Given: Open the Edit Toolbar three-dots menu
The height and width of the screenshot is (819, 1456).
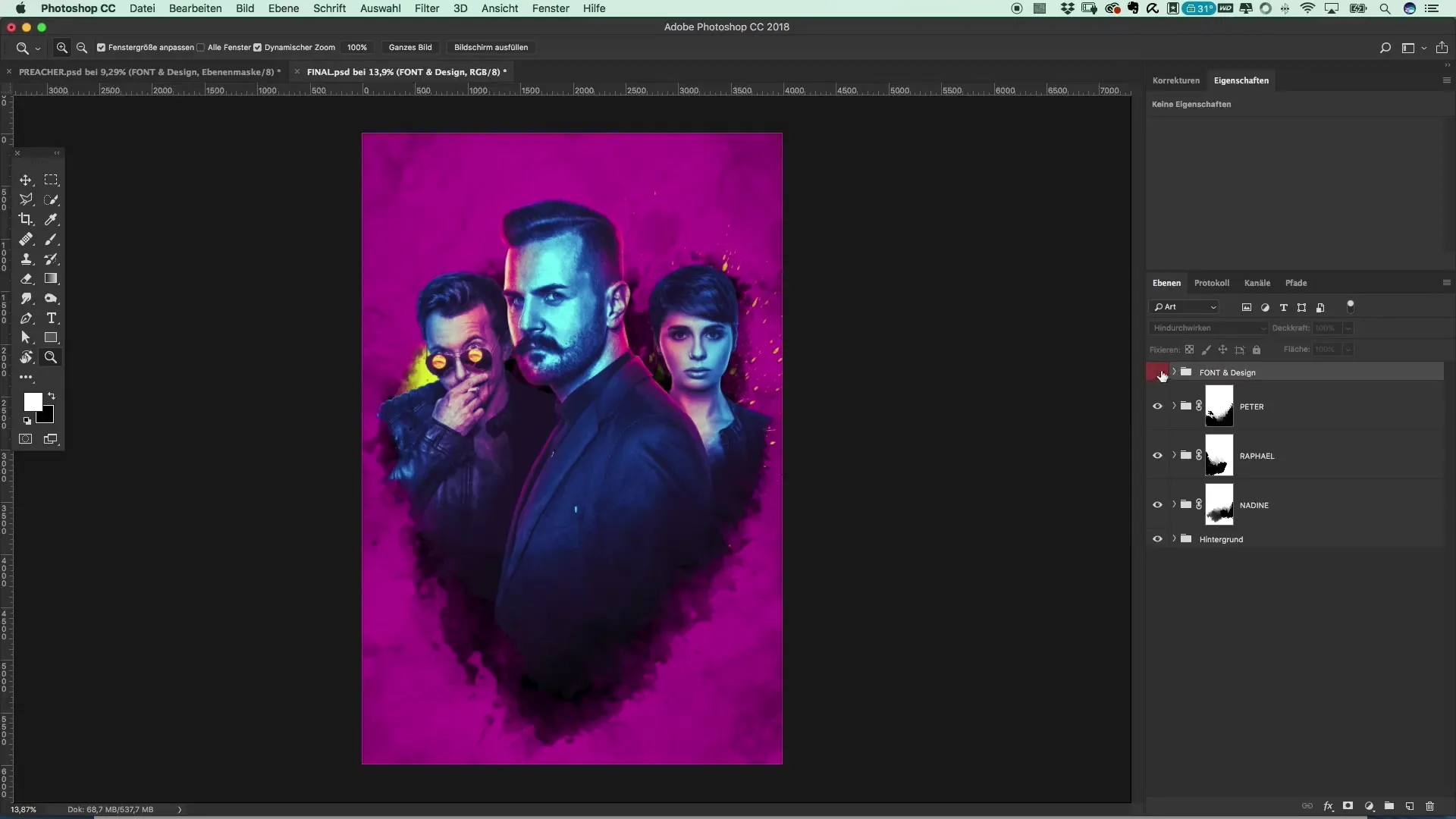Looking at the screenshot, I should 26,377.
